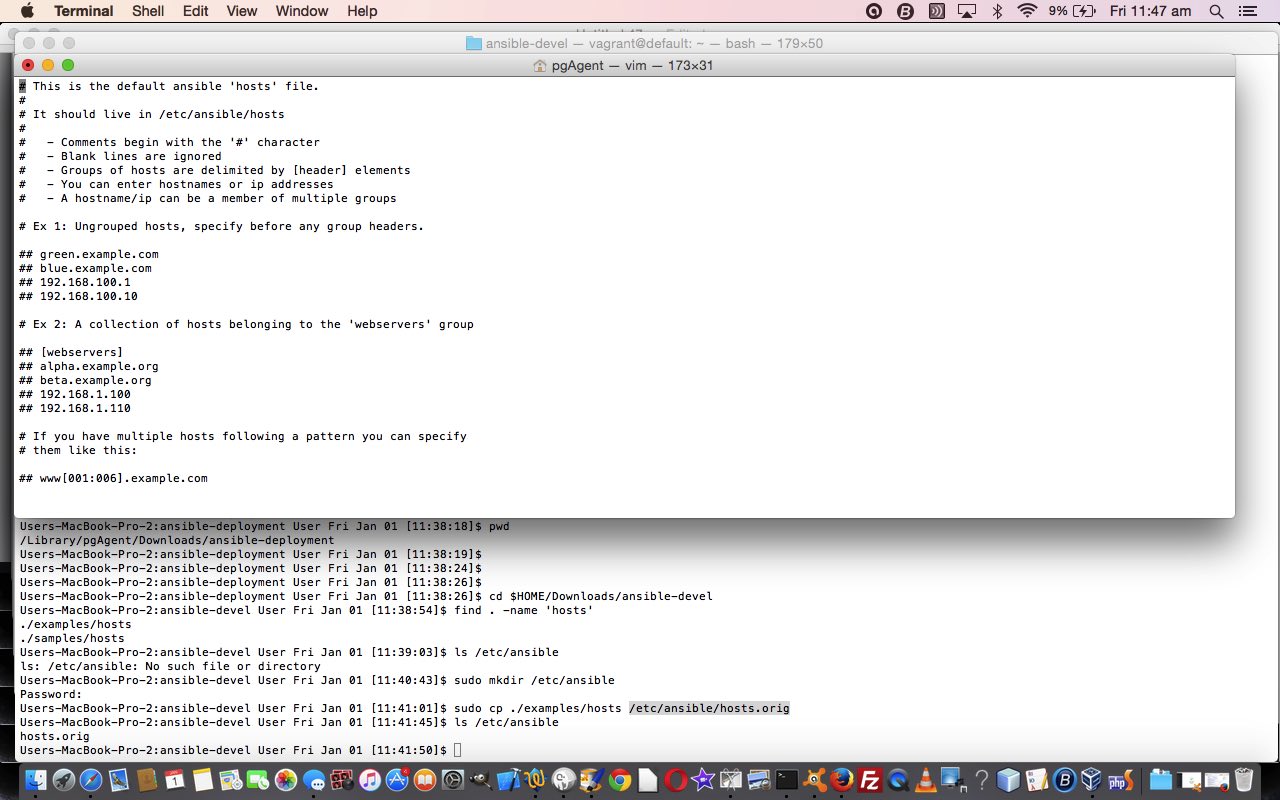The width and height of the screenshot is (1280, 800).
Task: Open Notes in the Dock
Action: click(x=203, y=780)
